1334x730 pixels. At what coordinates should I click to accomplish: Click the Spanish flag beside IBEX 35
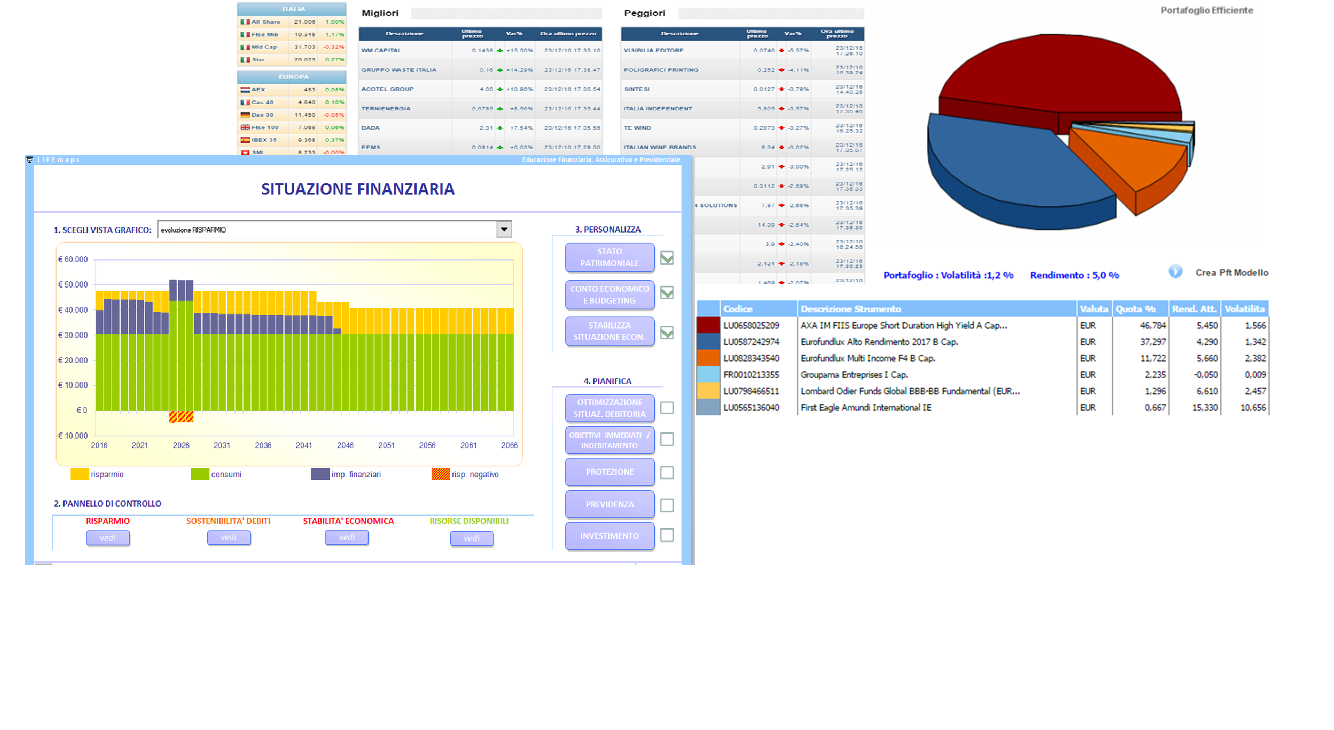point(245,140)
